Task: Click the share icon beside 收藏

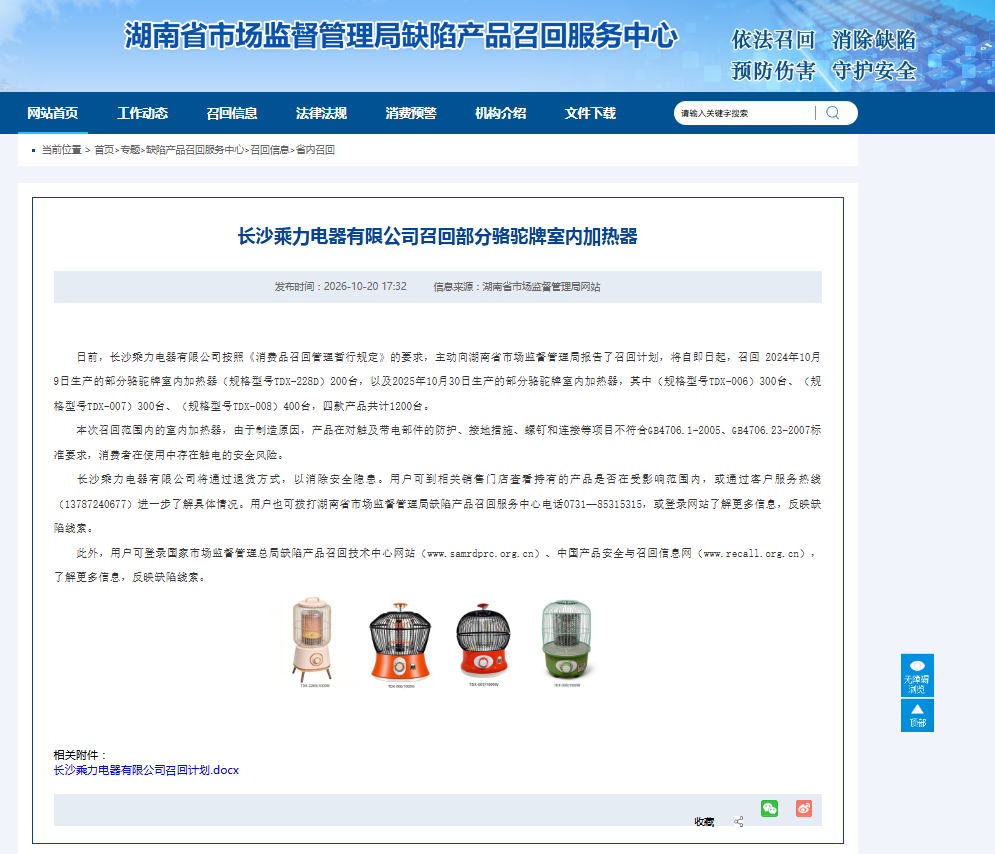Action: [x=739, y=822]
